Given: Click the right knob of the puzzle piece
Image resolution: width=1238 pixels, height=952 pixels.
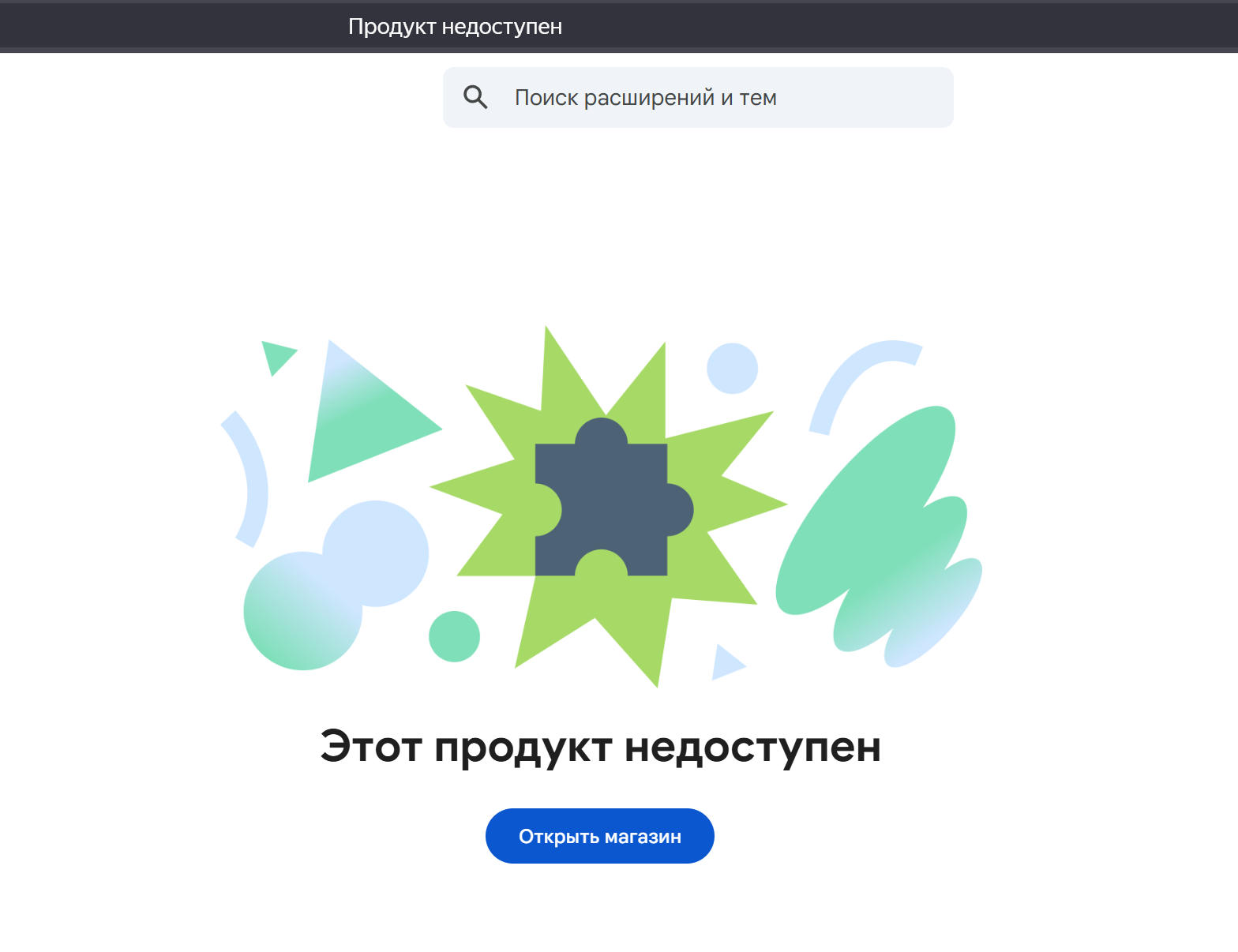Looking at the screenshot, I should (677, 510).
